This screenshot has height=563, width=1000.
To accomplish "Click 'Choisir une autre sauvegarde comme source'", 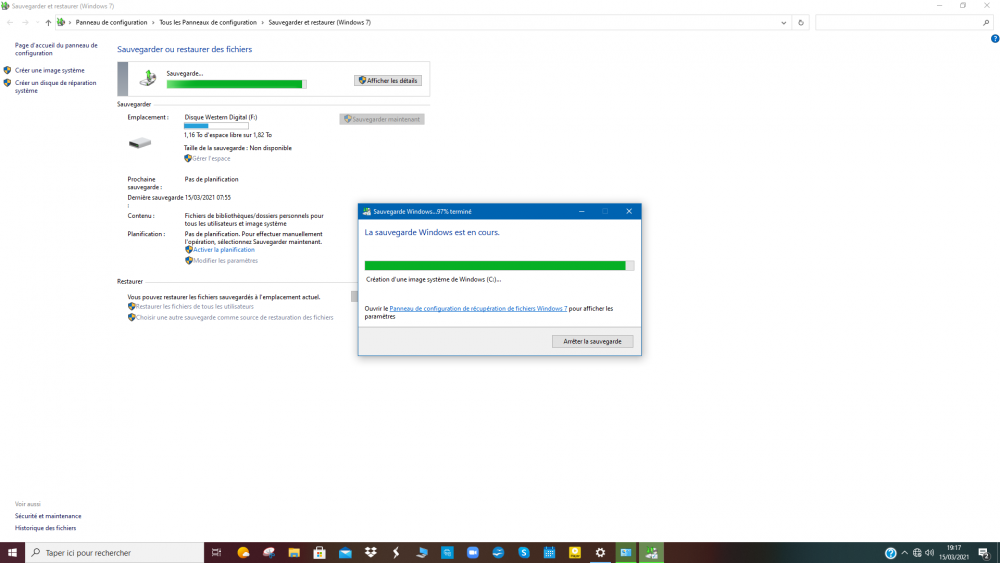I will (x=234, y=318).
